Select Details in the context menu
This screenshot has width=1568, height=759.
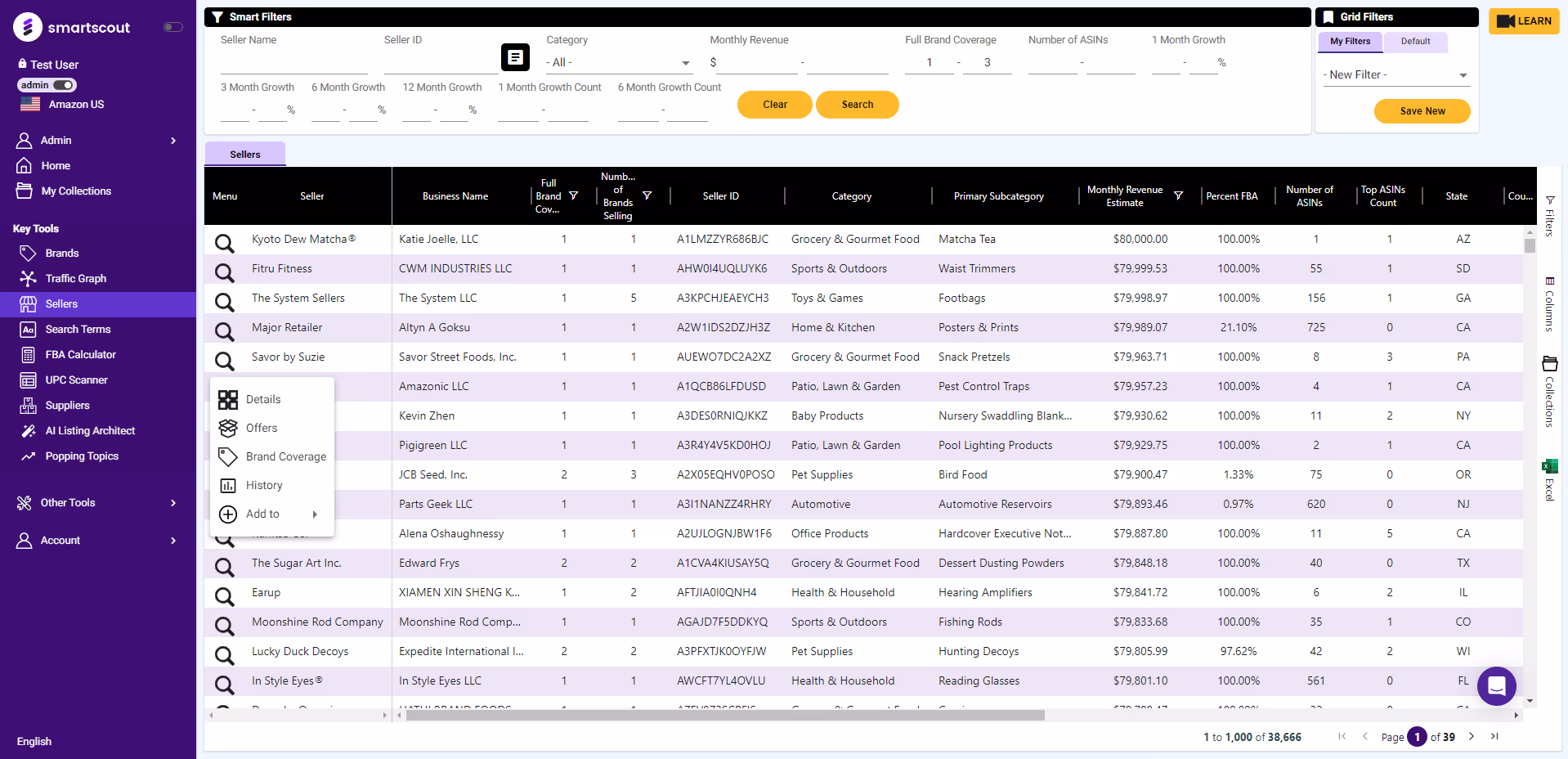[x=272, y=399]
